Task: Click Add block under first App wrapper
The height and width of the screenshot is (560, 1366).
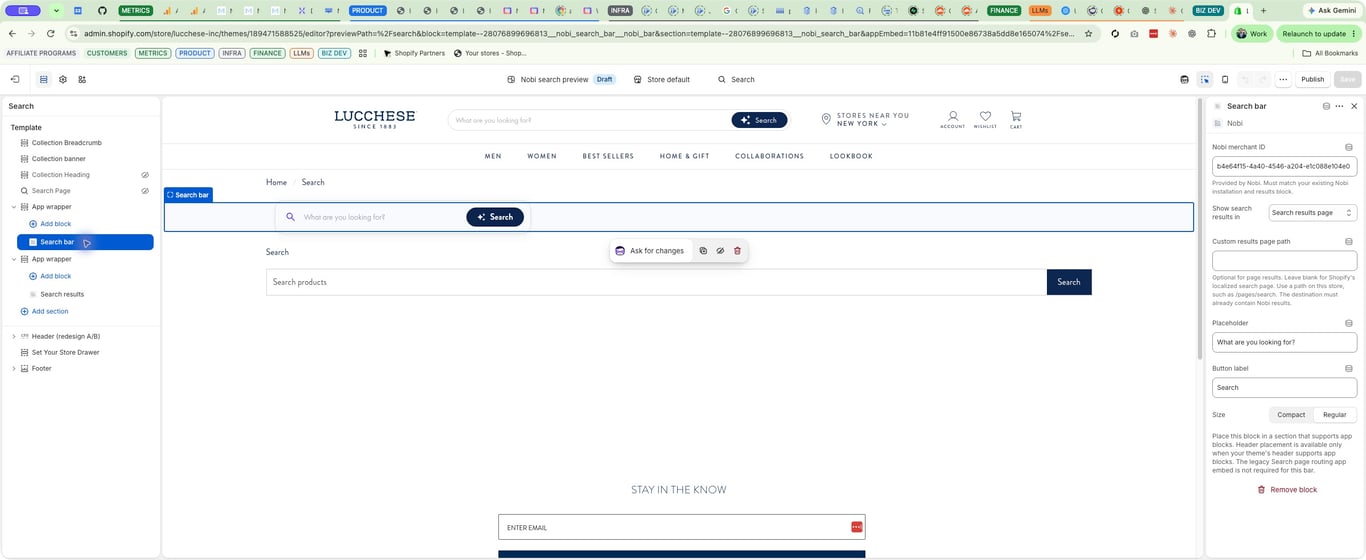Action: [x=50, y=224]
